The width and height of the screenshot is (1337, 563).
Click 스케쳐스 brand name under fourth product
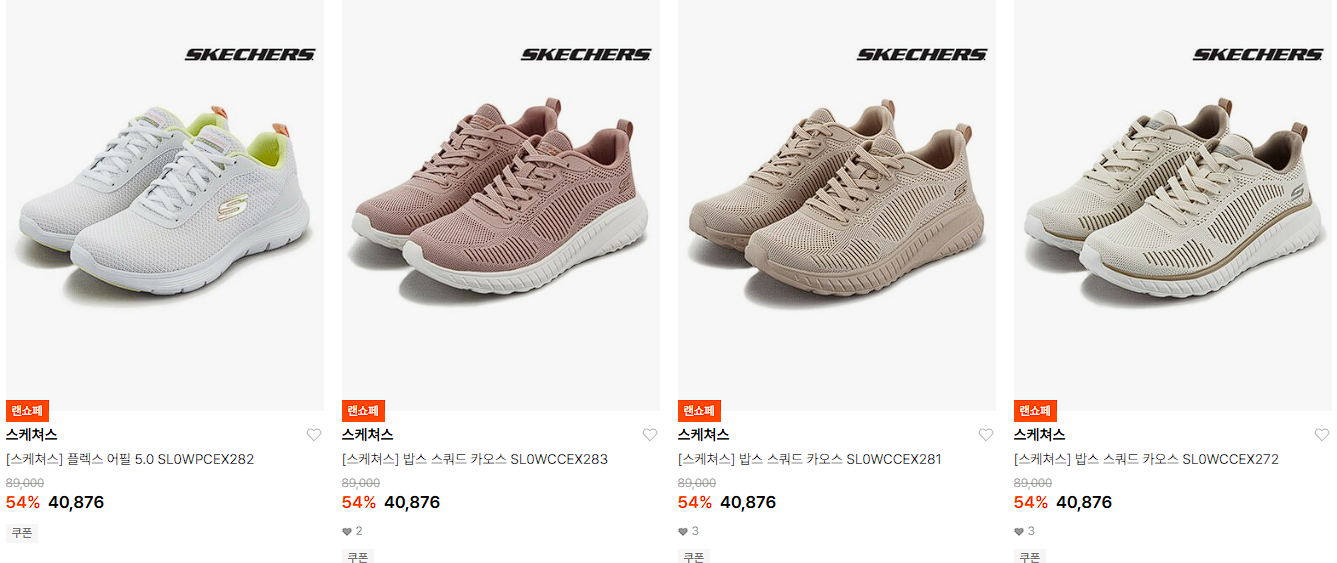pyautogui.click(x=1040, y=435)
